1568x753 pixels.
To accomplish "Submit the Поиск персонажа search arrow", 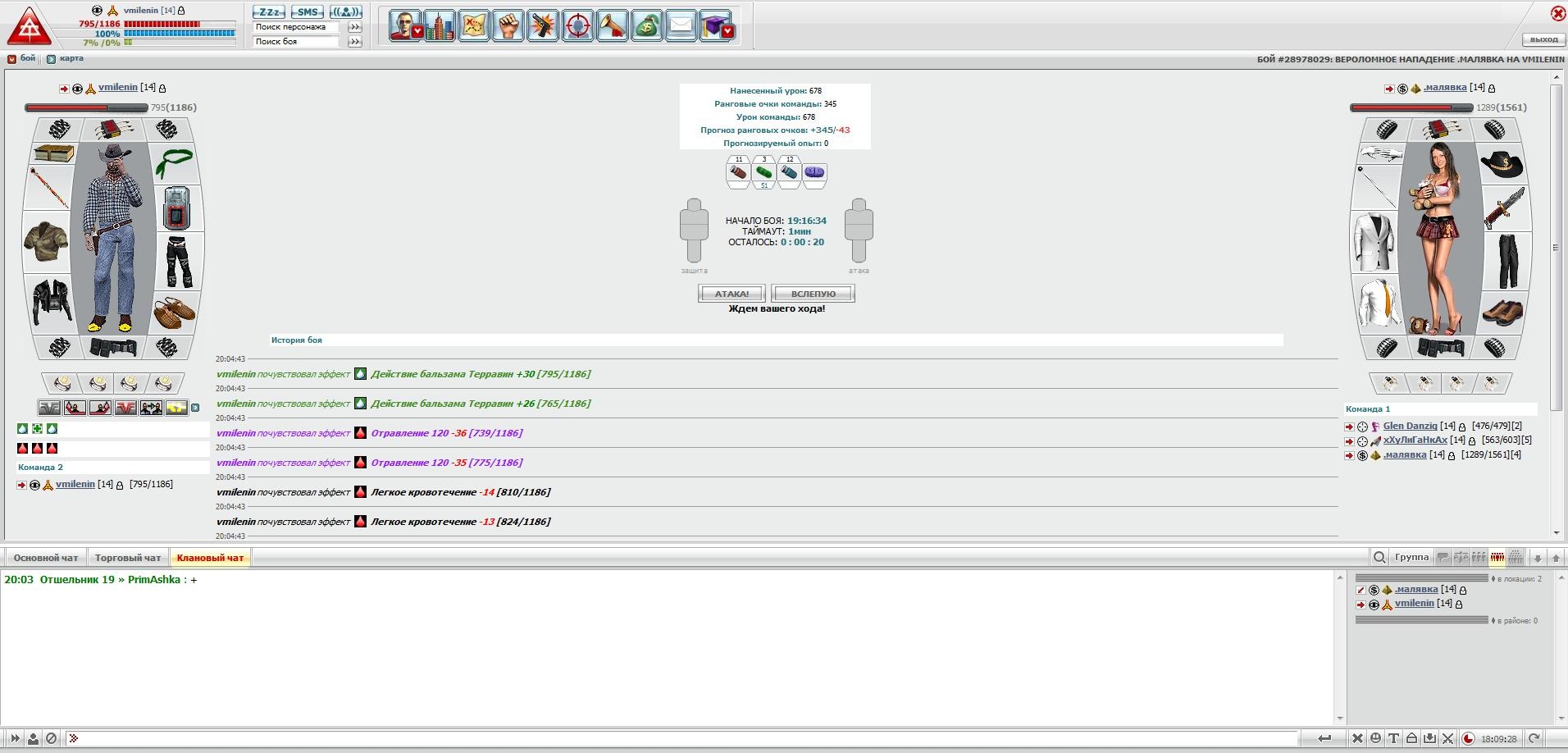I will (x=355, y=27).
